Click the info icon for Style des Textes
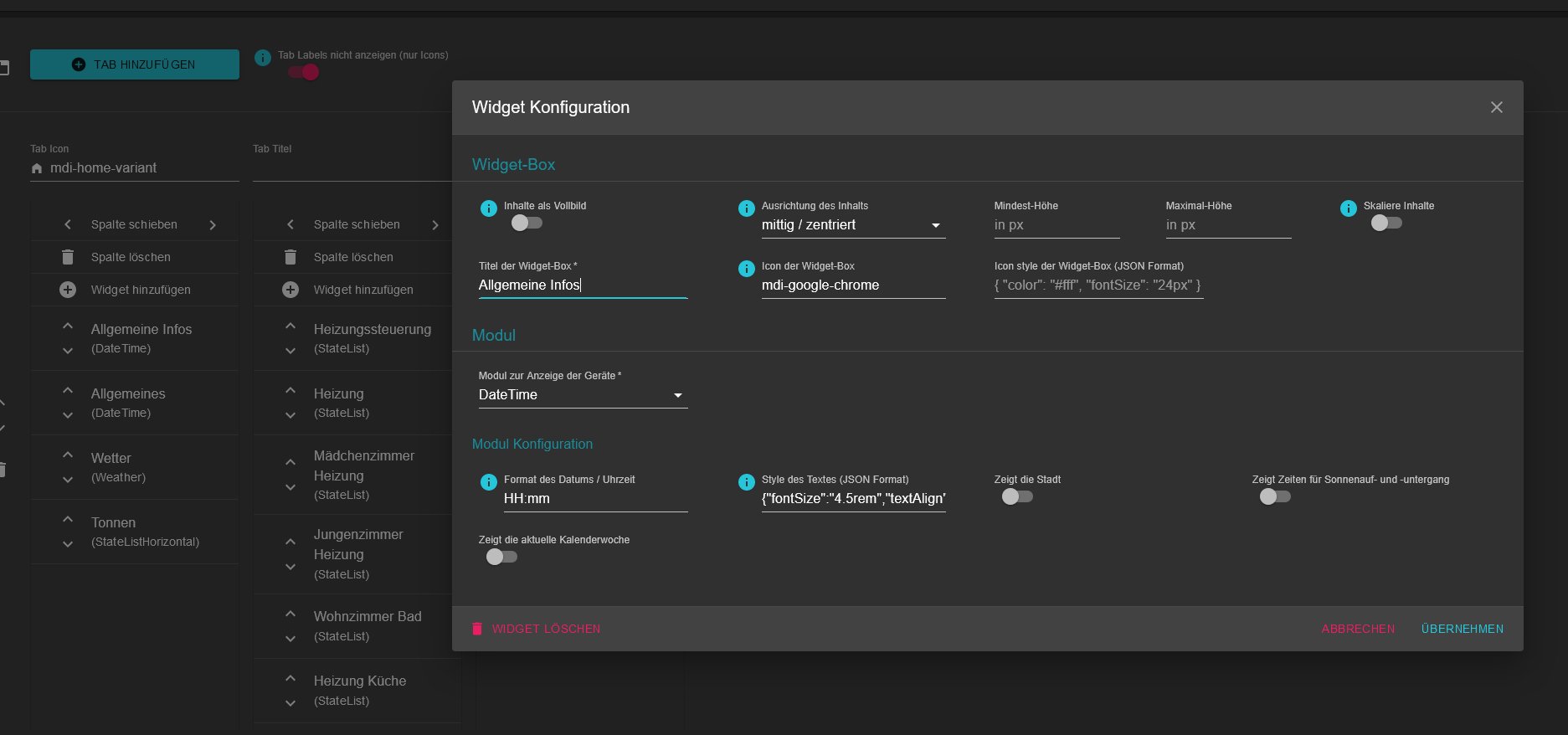1568x735 pixels. click(x=747, y=482)
